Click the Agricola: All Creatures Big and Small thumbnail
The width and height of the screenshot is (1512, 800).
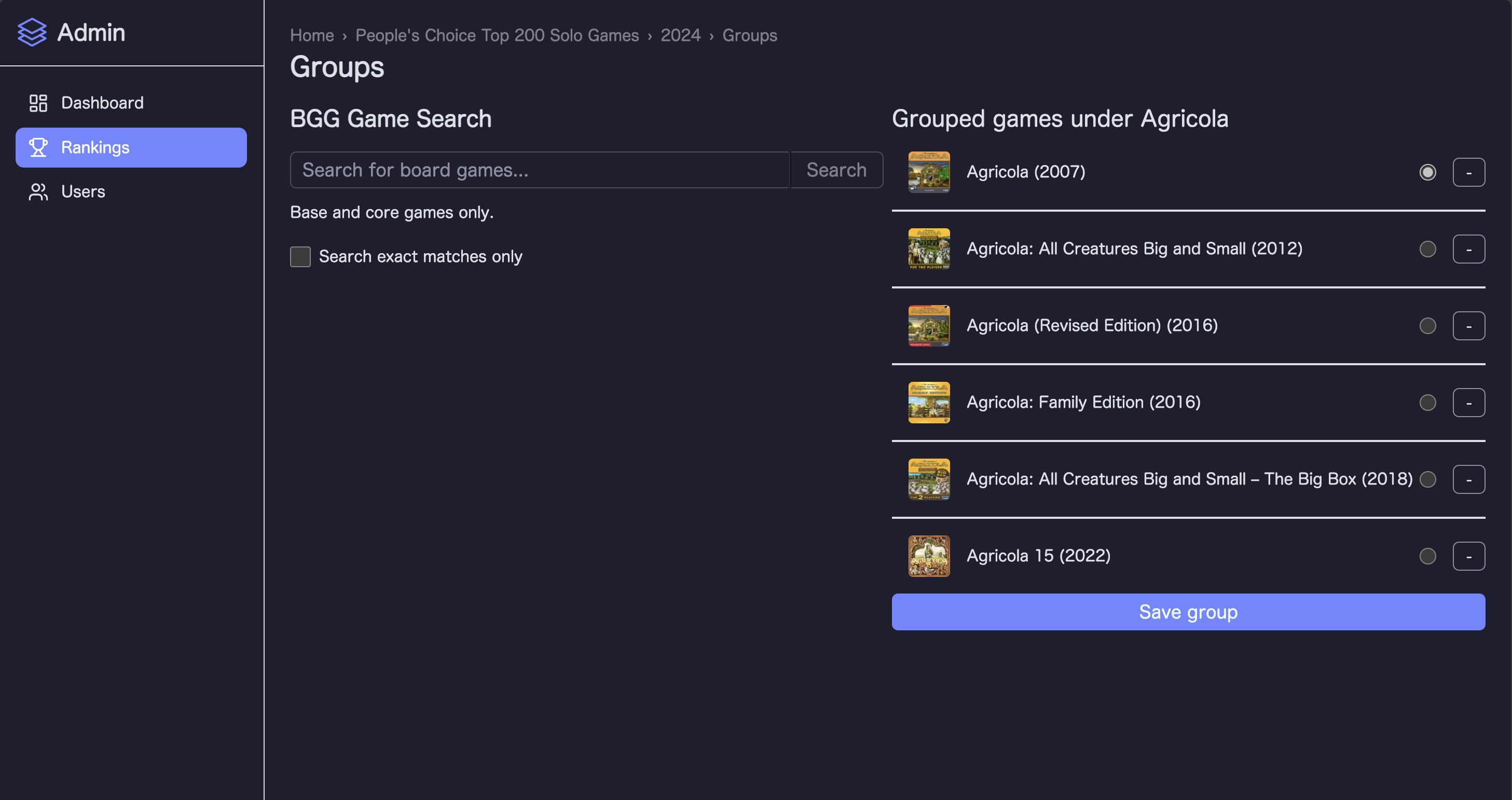[x=929, y=249]
